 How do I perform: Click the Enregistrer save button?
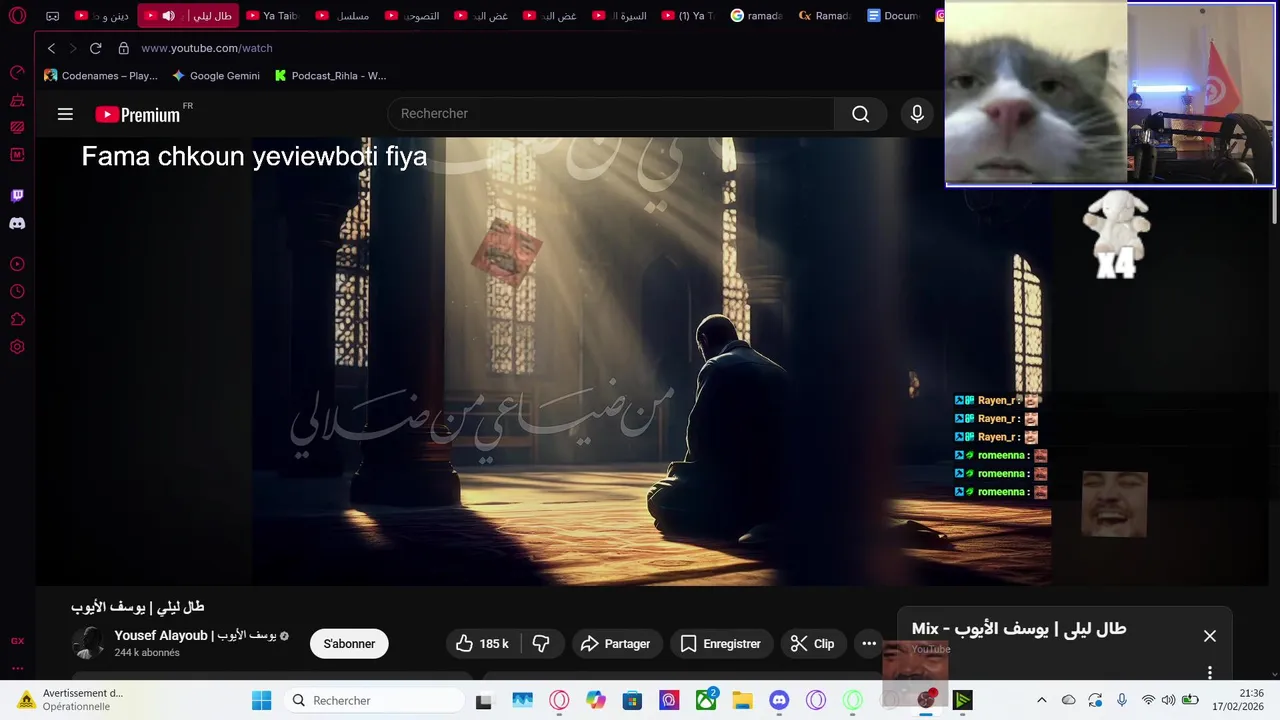720,644
